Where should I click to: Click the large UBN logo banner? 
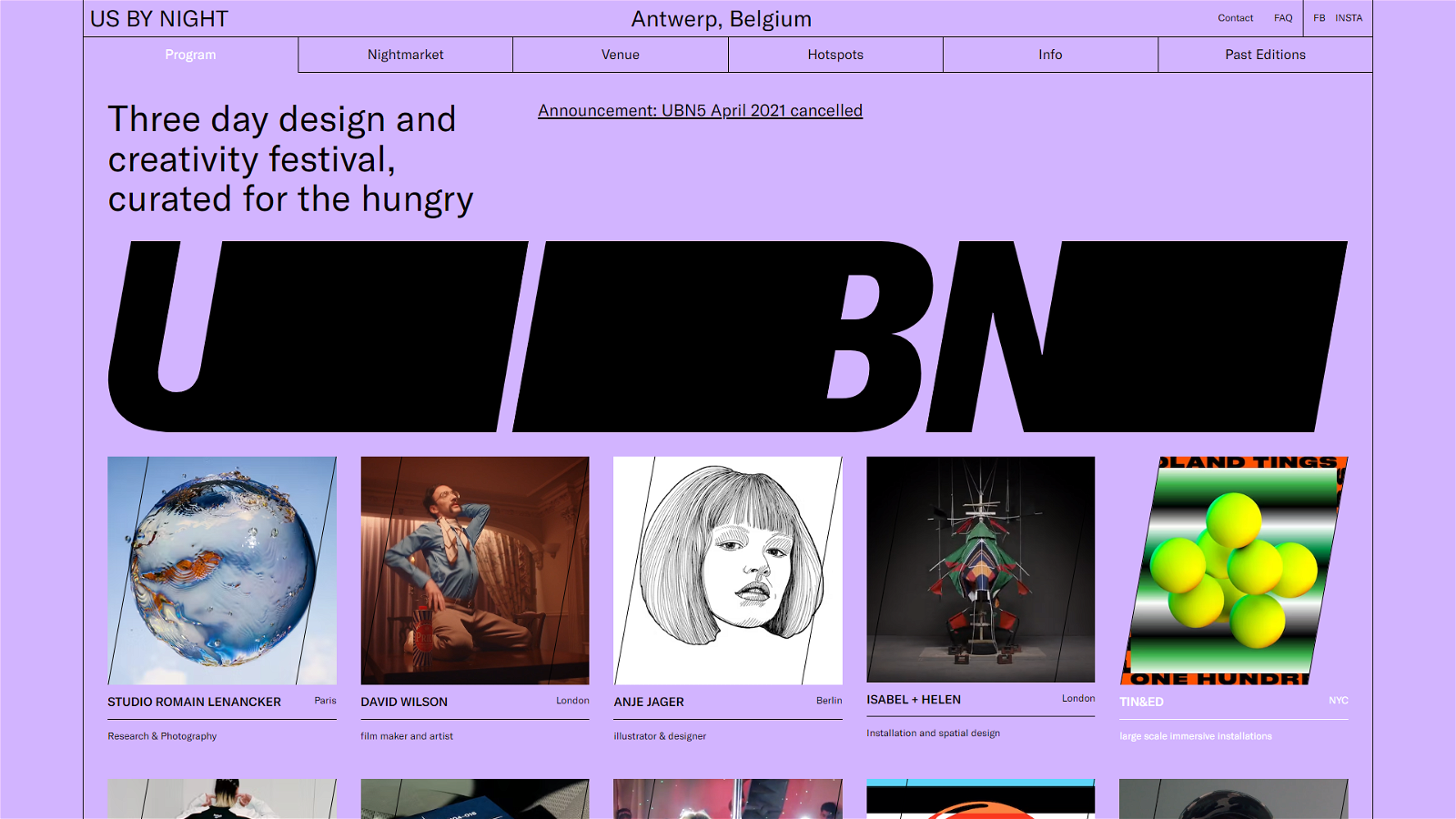(x=728, y=337)
